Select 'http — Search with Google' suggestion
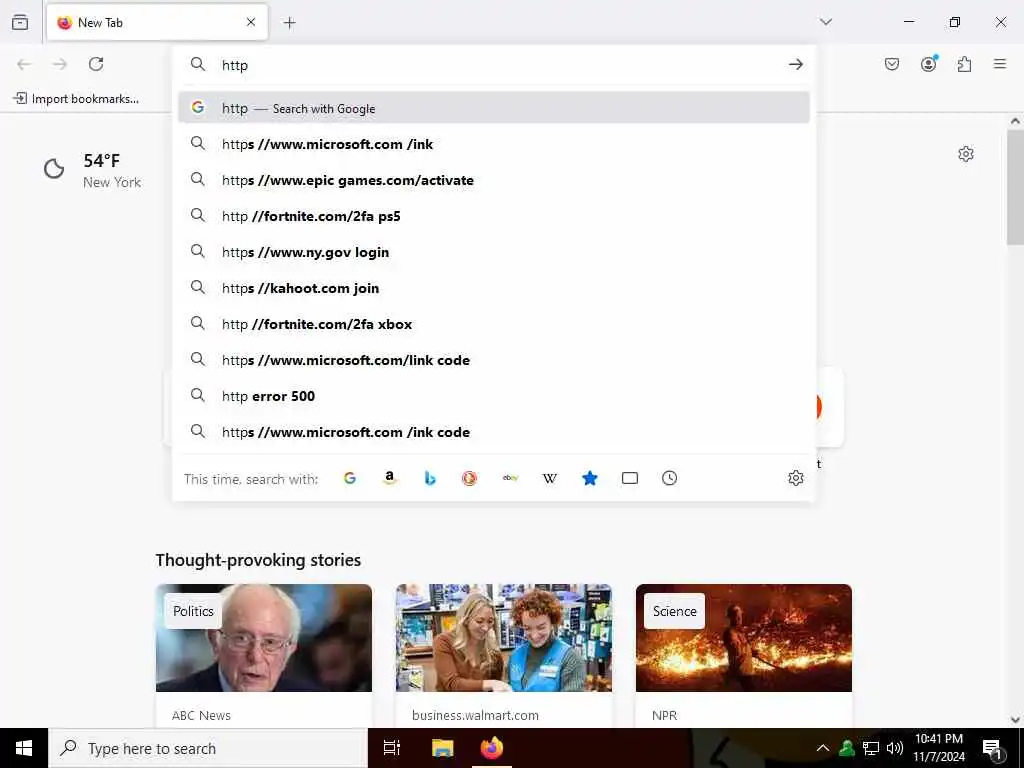The height and width of the screenshot is (768, 1024). [x=494, y=108]
